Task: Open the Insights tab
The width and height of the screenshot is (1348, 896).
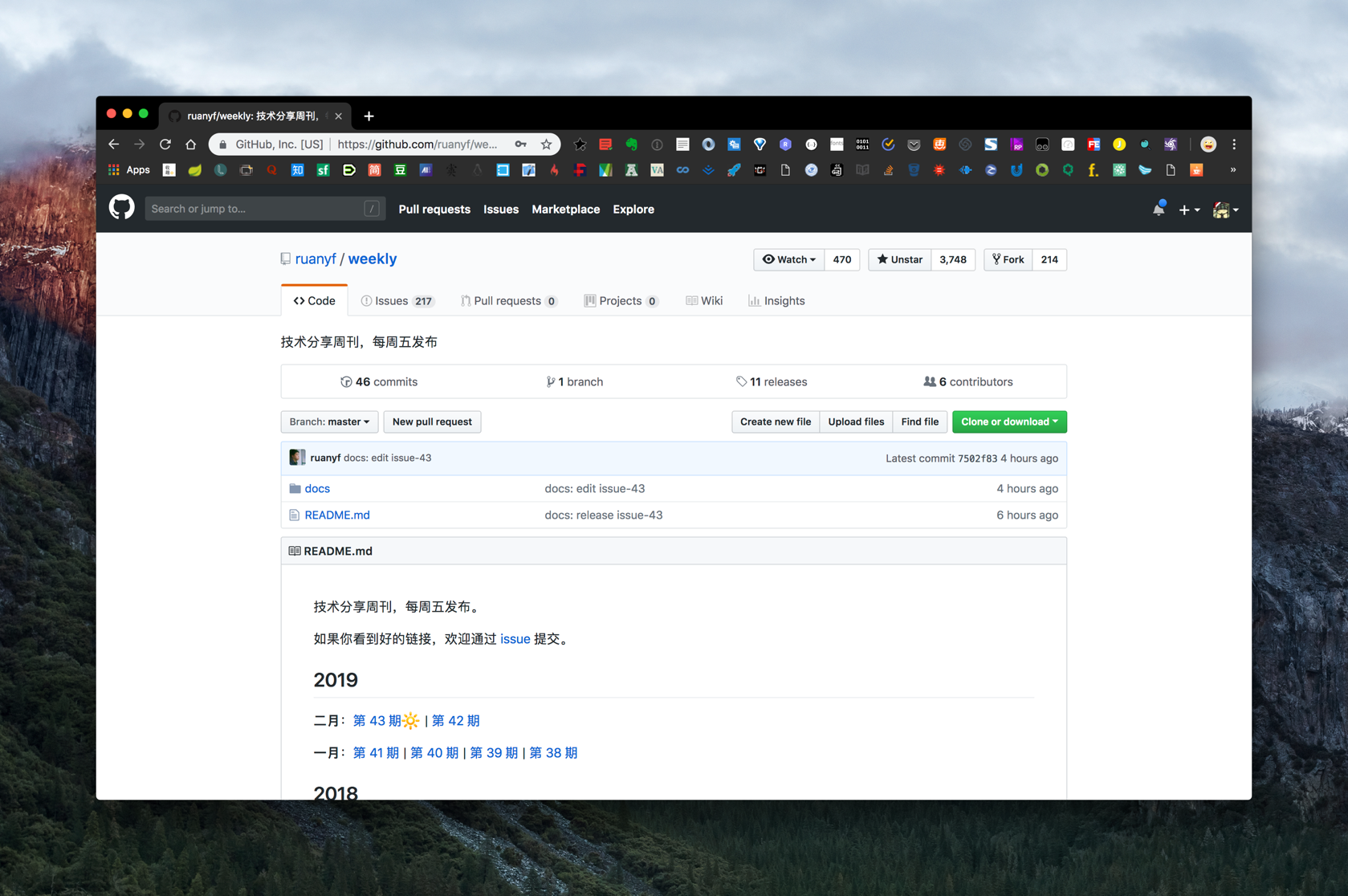Action: coord(776,301)
